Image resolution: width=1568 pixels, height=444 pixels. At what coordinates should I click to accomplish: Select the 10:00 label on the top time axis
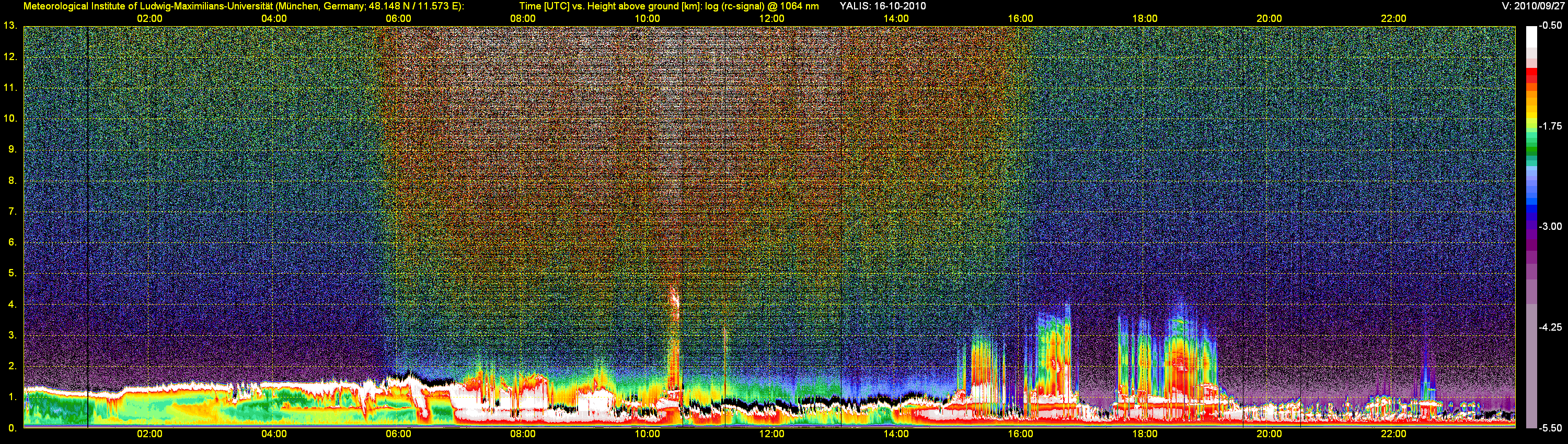[647, 18]
